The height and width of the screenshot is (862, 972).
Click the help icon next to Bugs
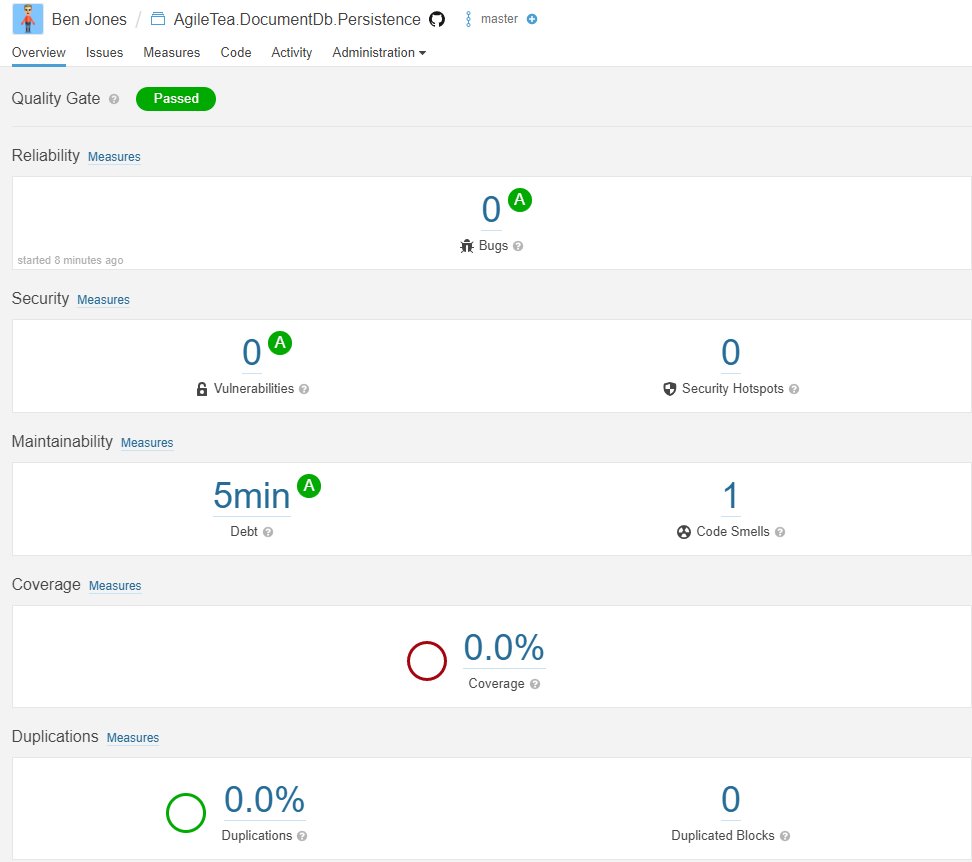coord(518,246)
